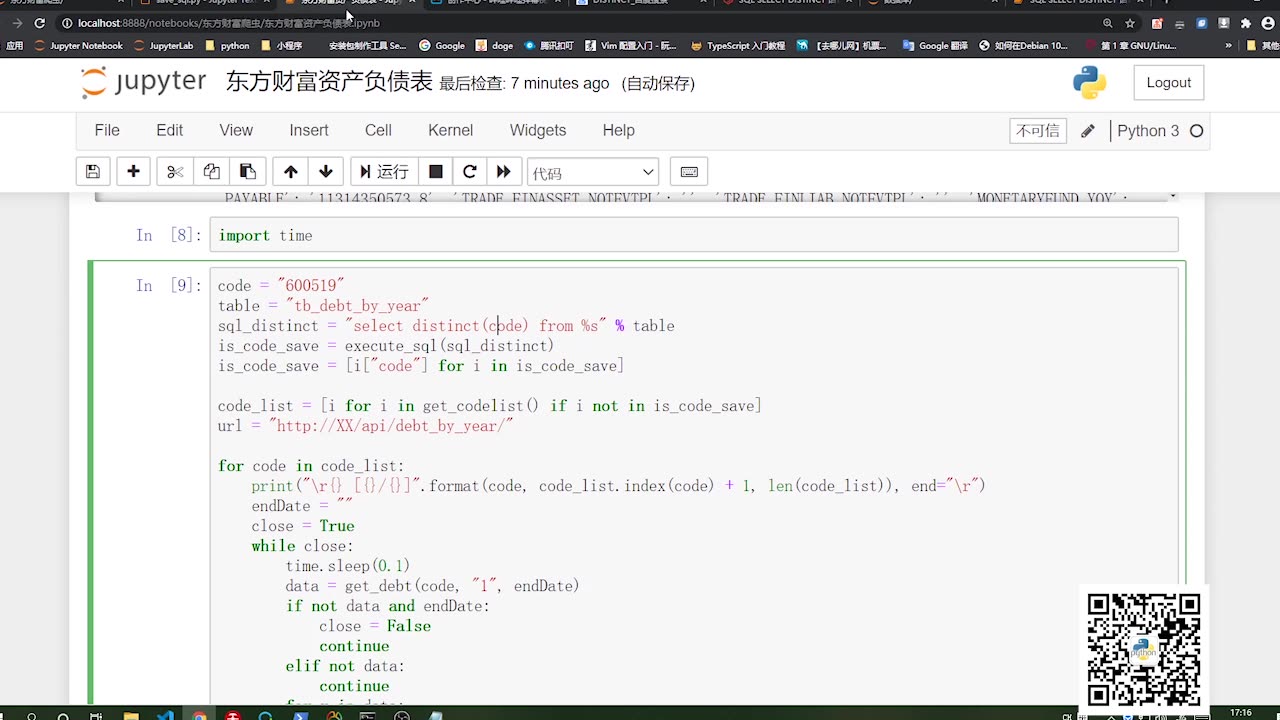
Task: Open the Jupyter Notebook bookmark
Action: 78,46
